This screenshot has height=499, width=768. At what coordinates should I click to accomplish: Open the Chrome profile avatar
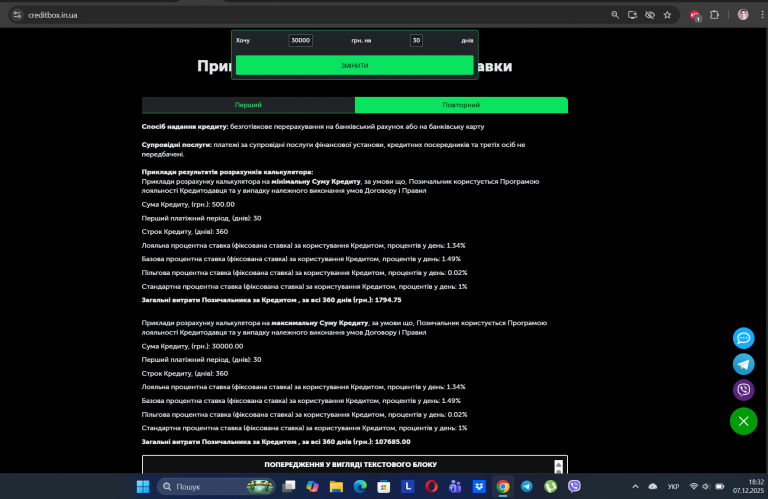[x=743, y=15]
